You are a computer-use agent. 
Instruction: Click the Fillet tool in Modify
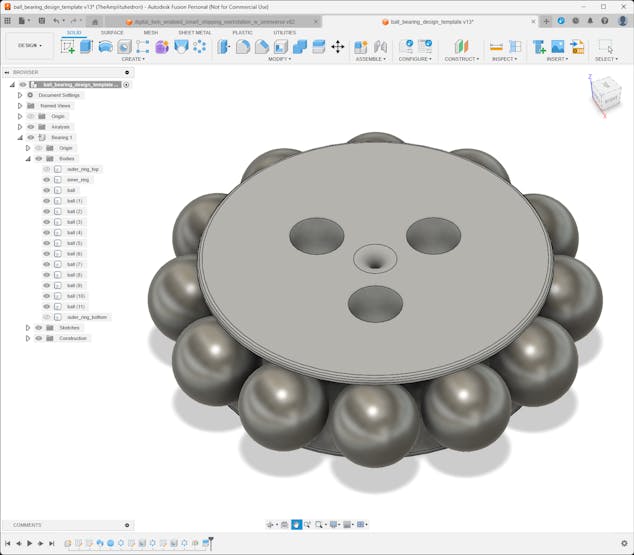[x=243, y=46]
